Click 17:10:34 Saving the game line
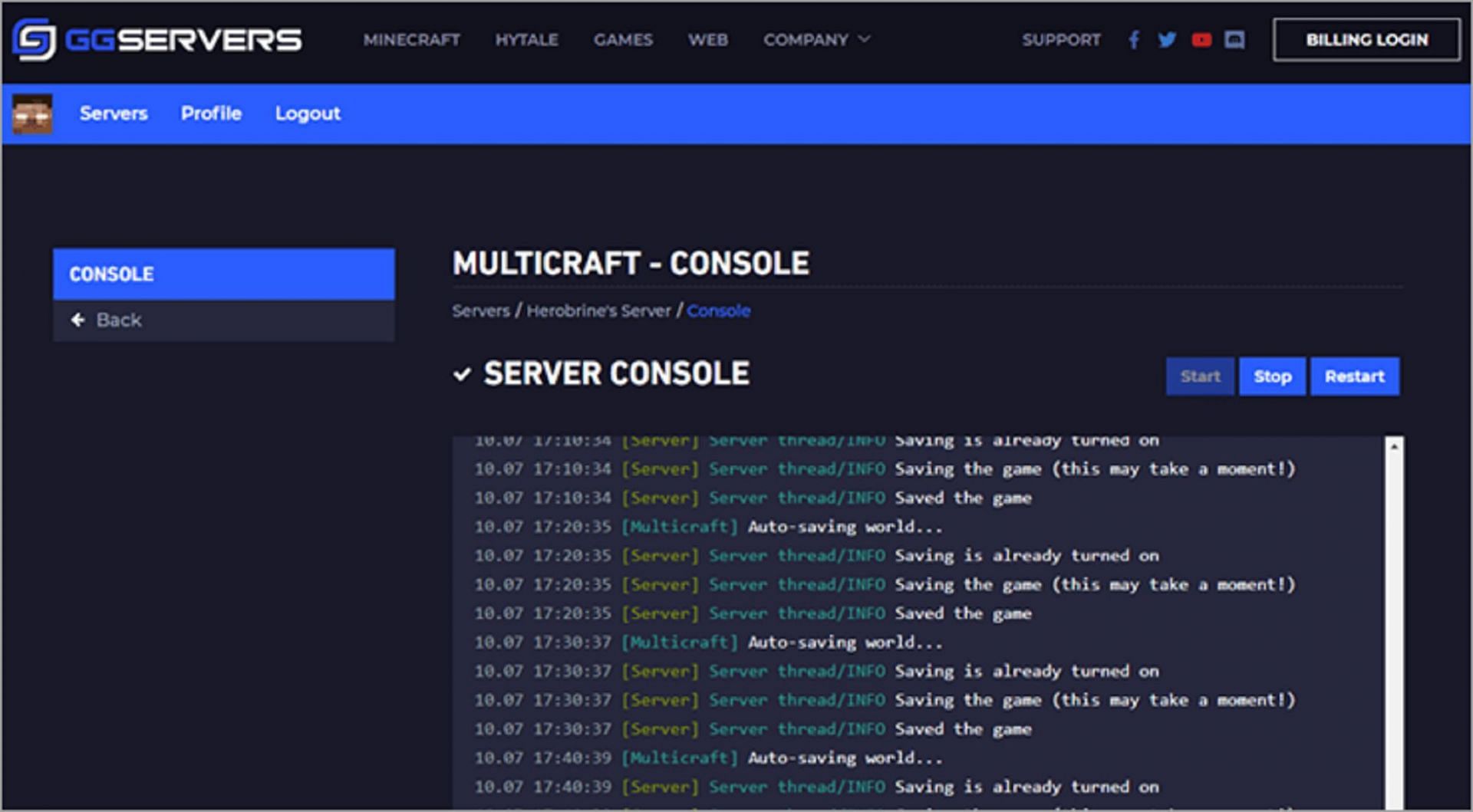1473x812 pixels. pos(885,469)
